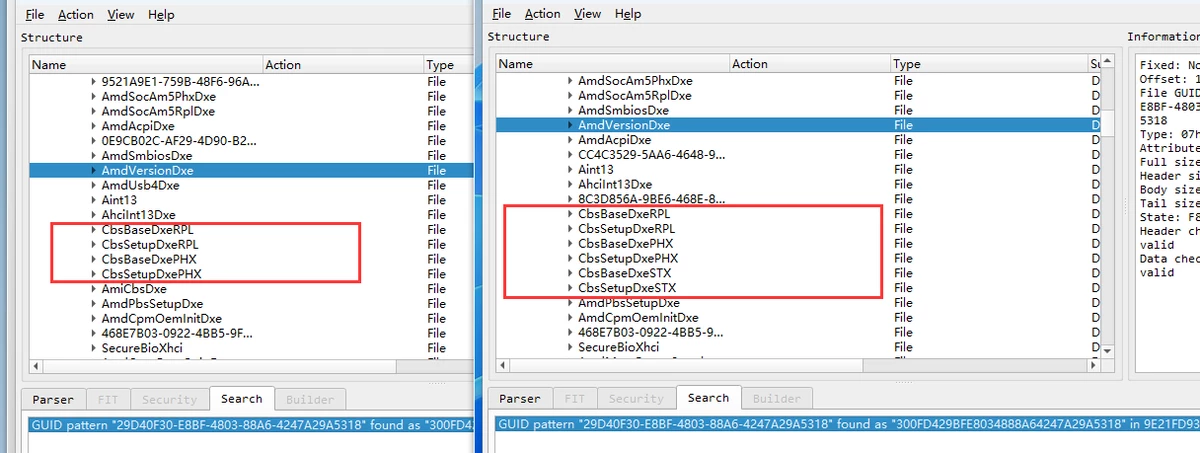
Task: Open the Help menu in the right window
Action: tap(628, 14)
